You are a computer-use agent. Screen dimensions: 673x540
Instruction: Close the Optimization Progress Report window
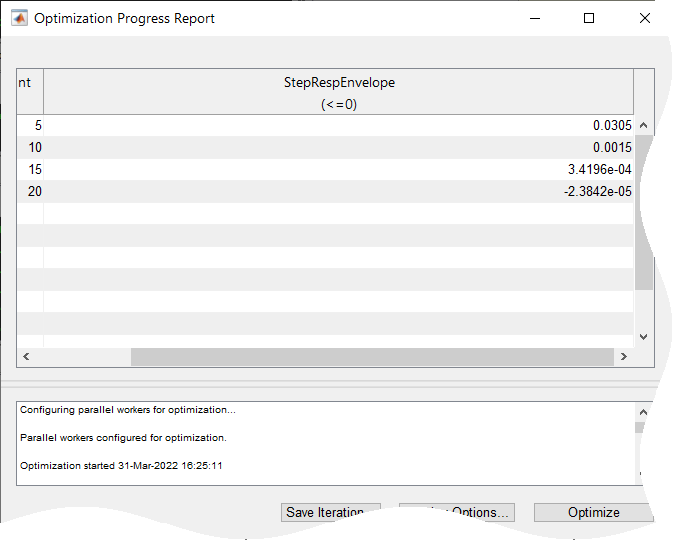click(x=645, y=18)
